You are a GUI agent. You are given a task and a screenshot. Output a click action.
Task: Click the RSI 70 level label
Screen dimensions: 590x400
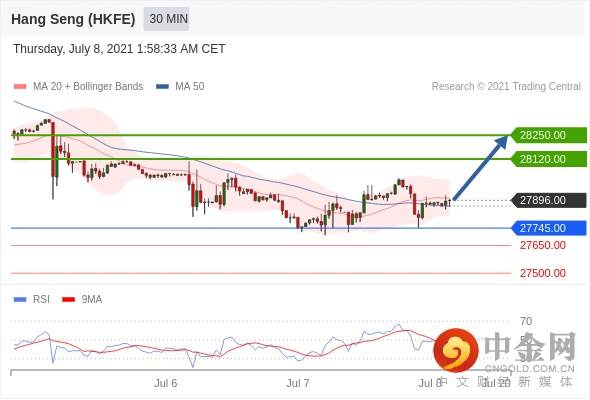point(526,321)
